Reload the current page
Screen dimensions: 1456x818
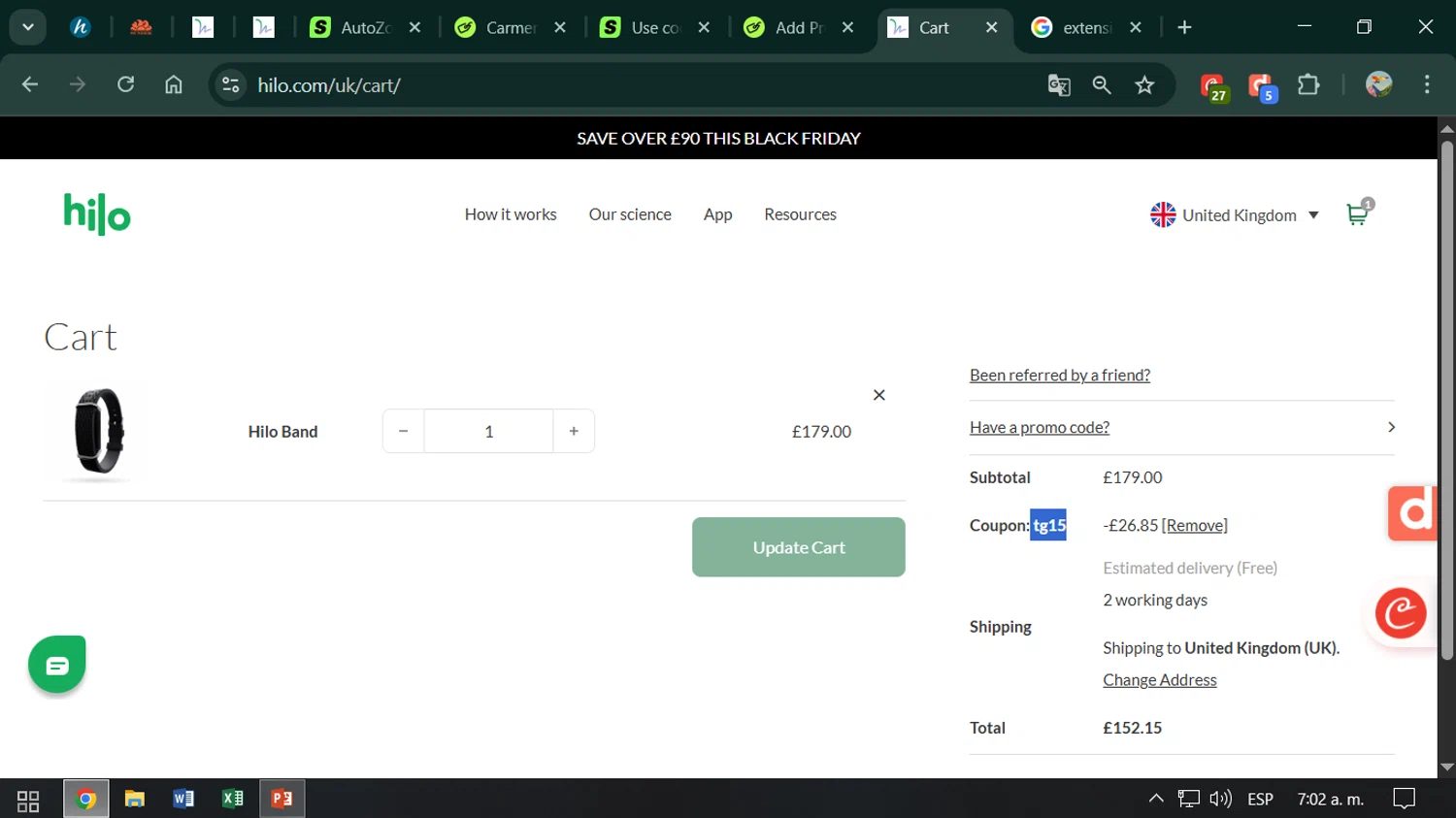125,84
